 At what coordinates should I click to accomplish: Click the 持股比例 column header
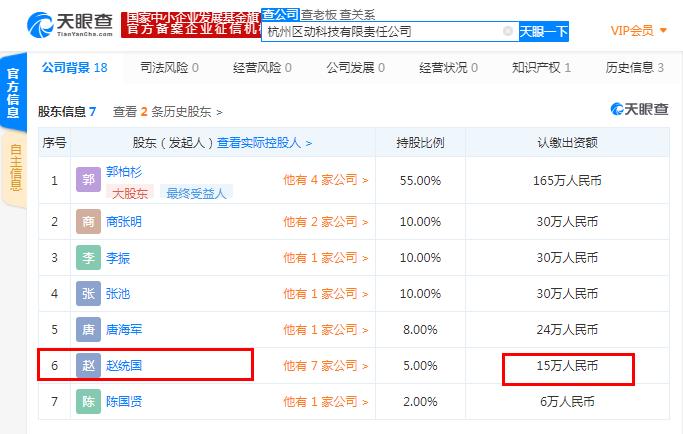420,142
